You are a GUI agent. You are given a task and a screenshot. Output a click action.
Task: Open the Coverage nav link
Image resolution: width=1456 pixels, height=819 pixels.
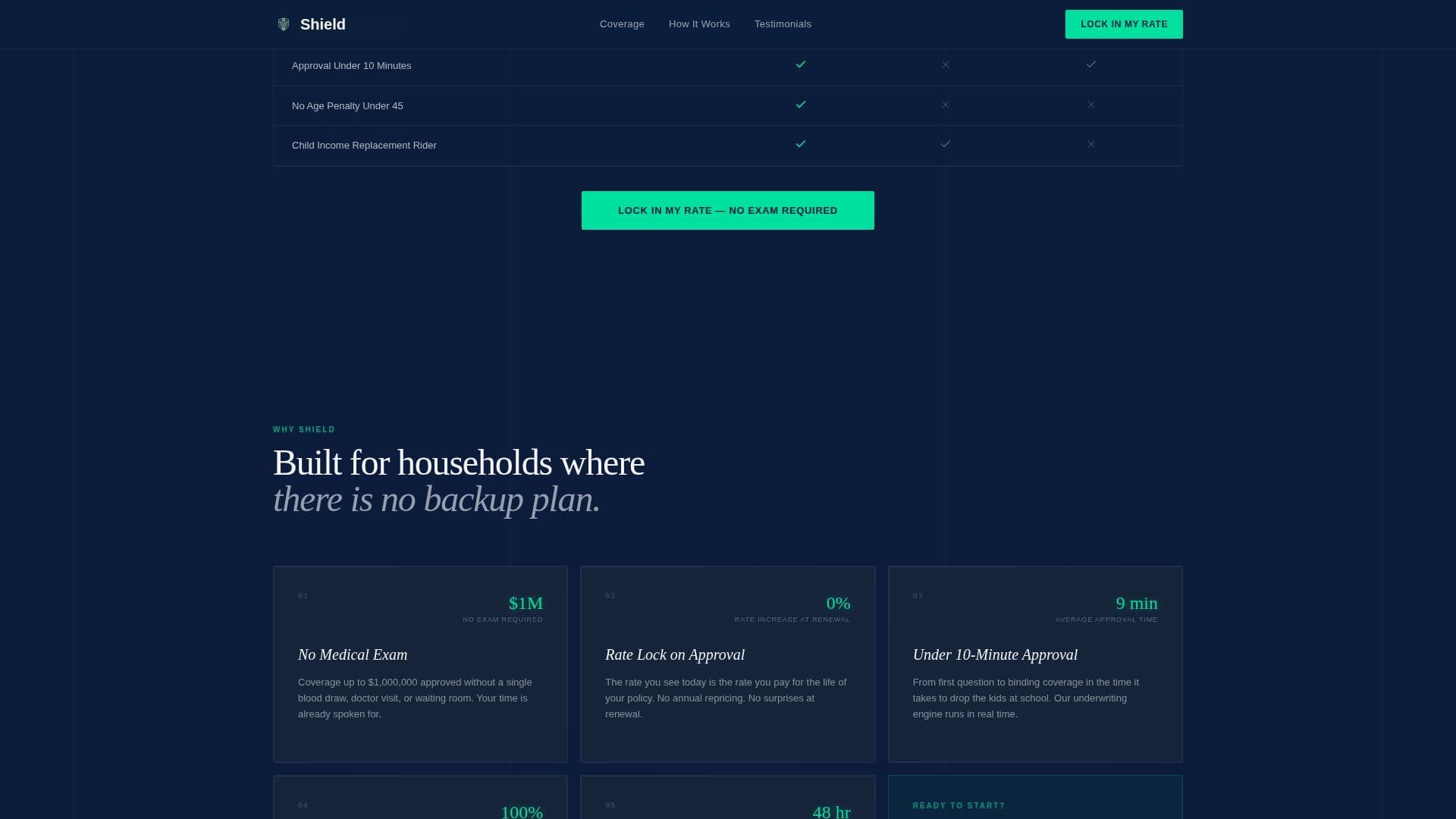click(x=622, y=24)
